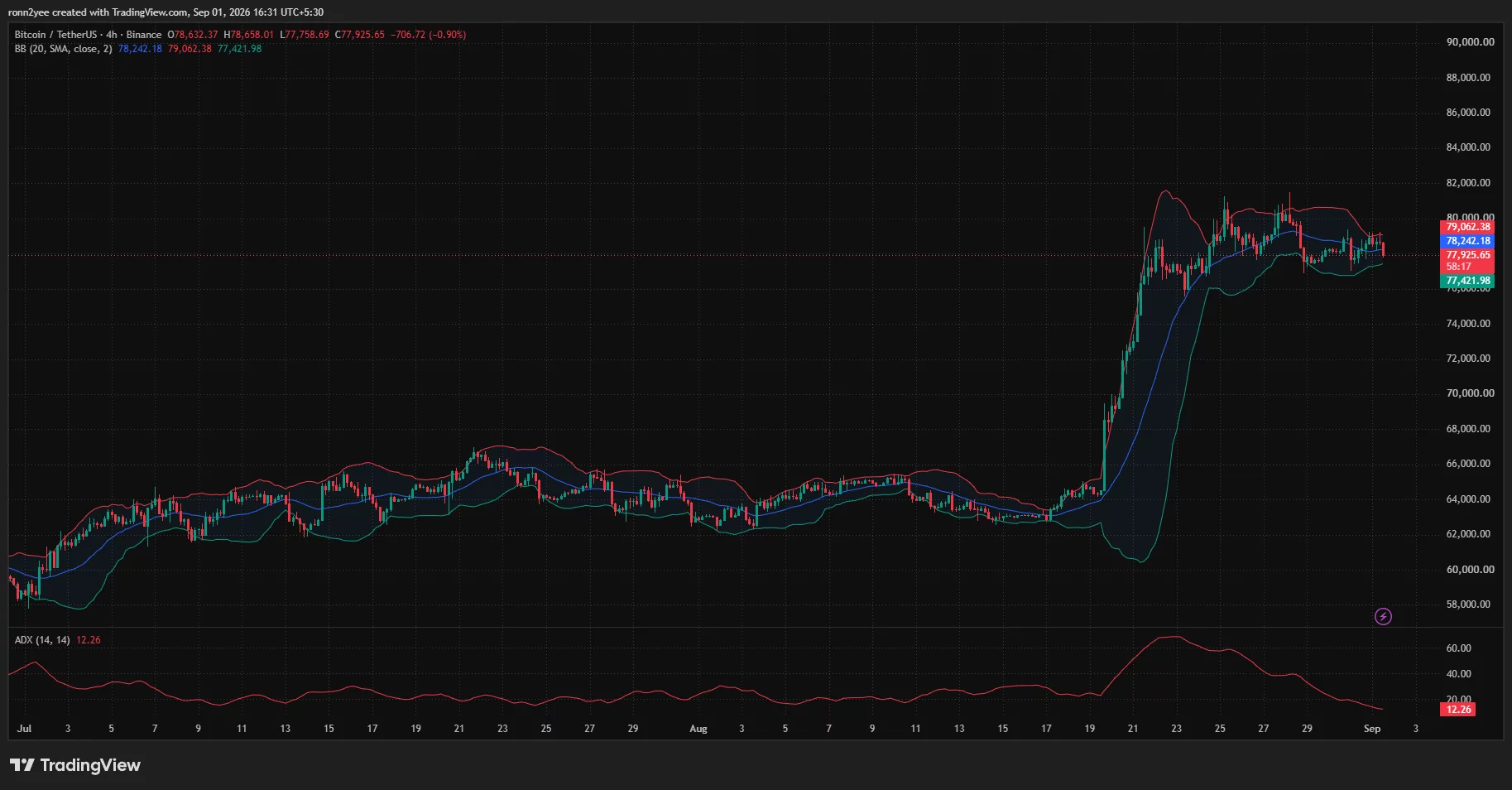Click the 60,000.00 price axis label

coord(1470,570)
